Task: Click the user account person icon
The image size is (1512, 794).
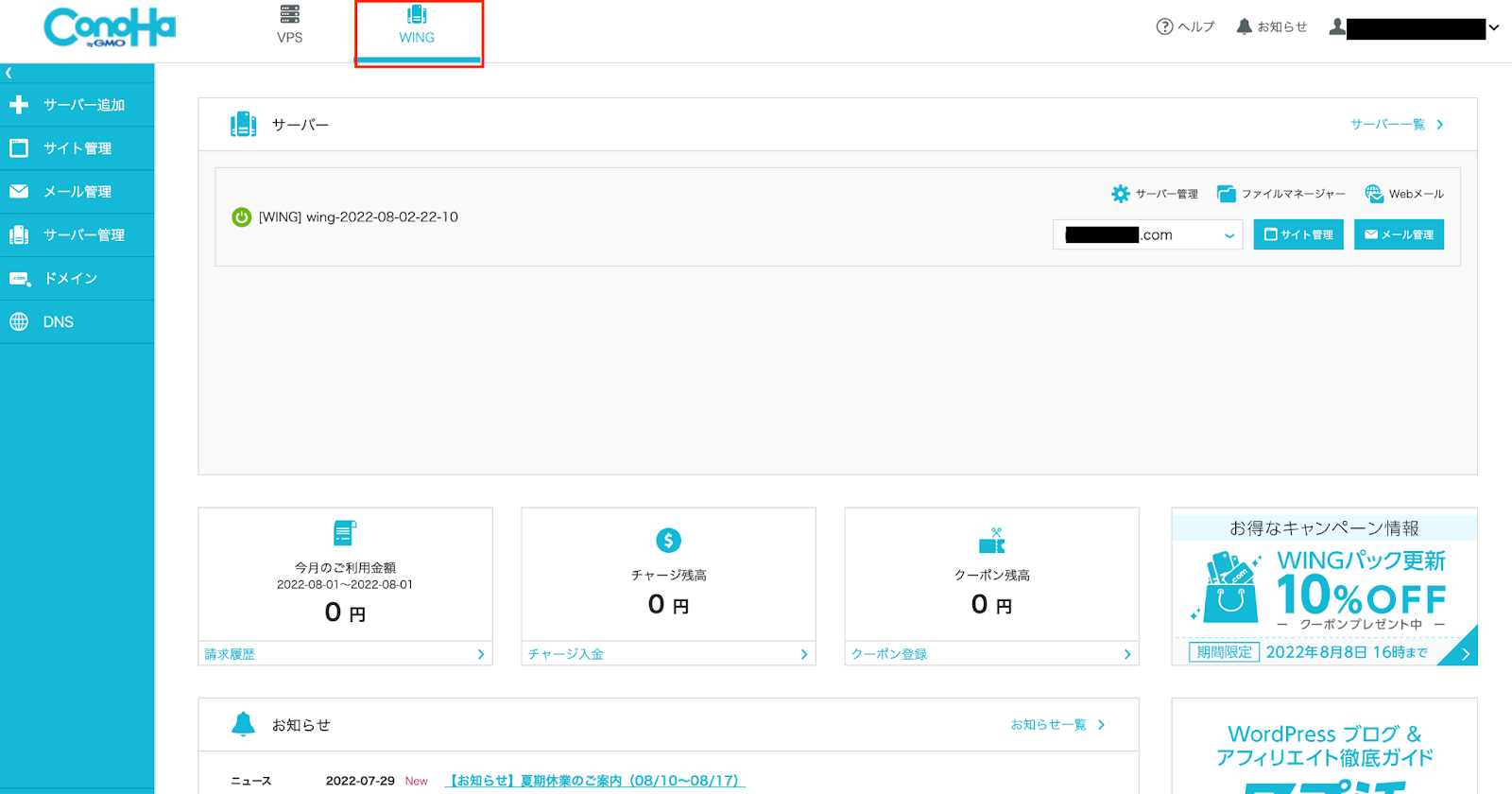Action: [x=1337, y=27]
